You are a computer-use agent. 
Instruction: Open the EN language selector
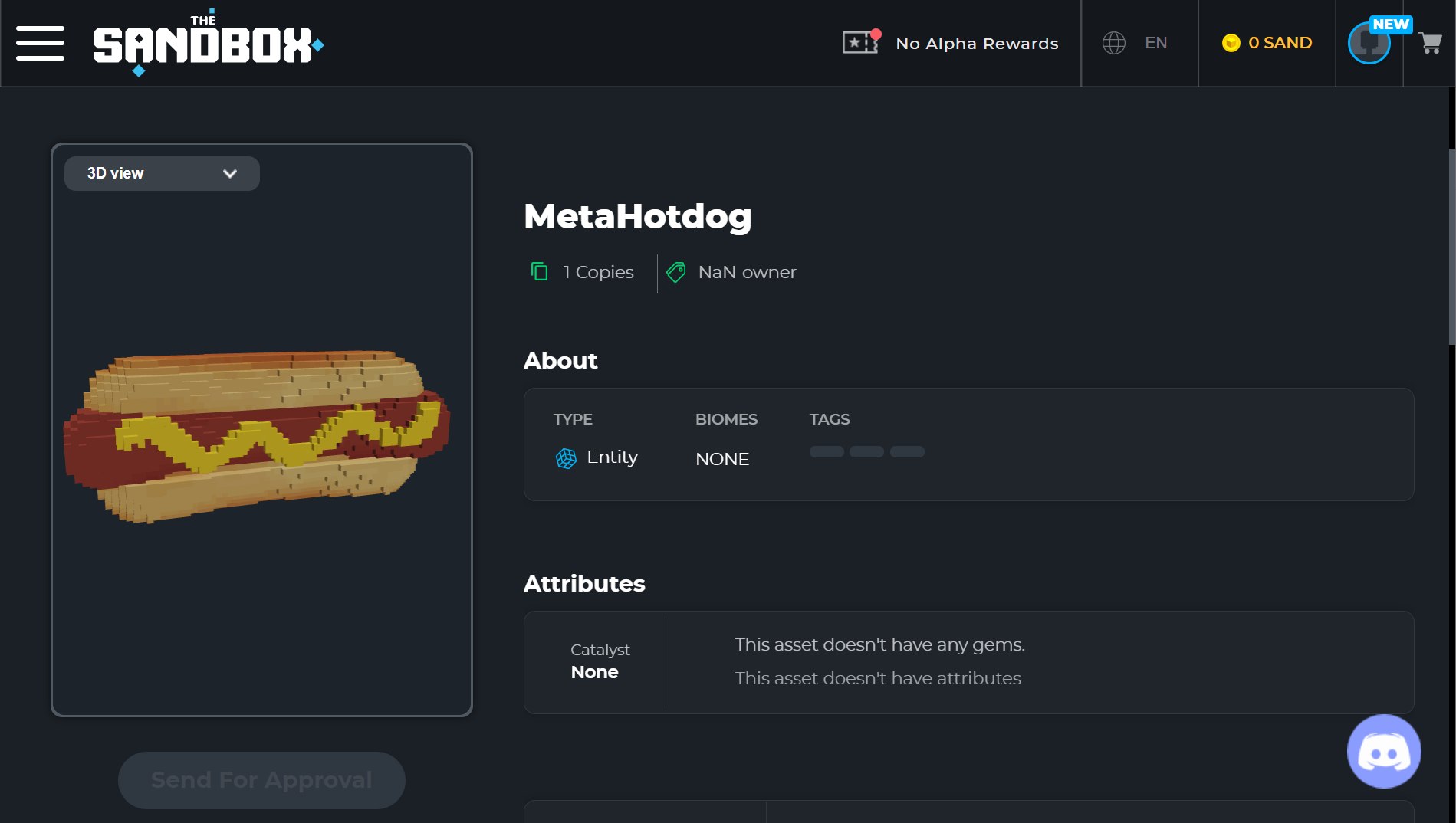tap(1156, 43)
